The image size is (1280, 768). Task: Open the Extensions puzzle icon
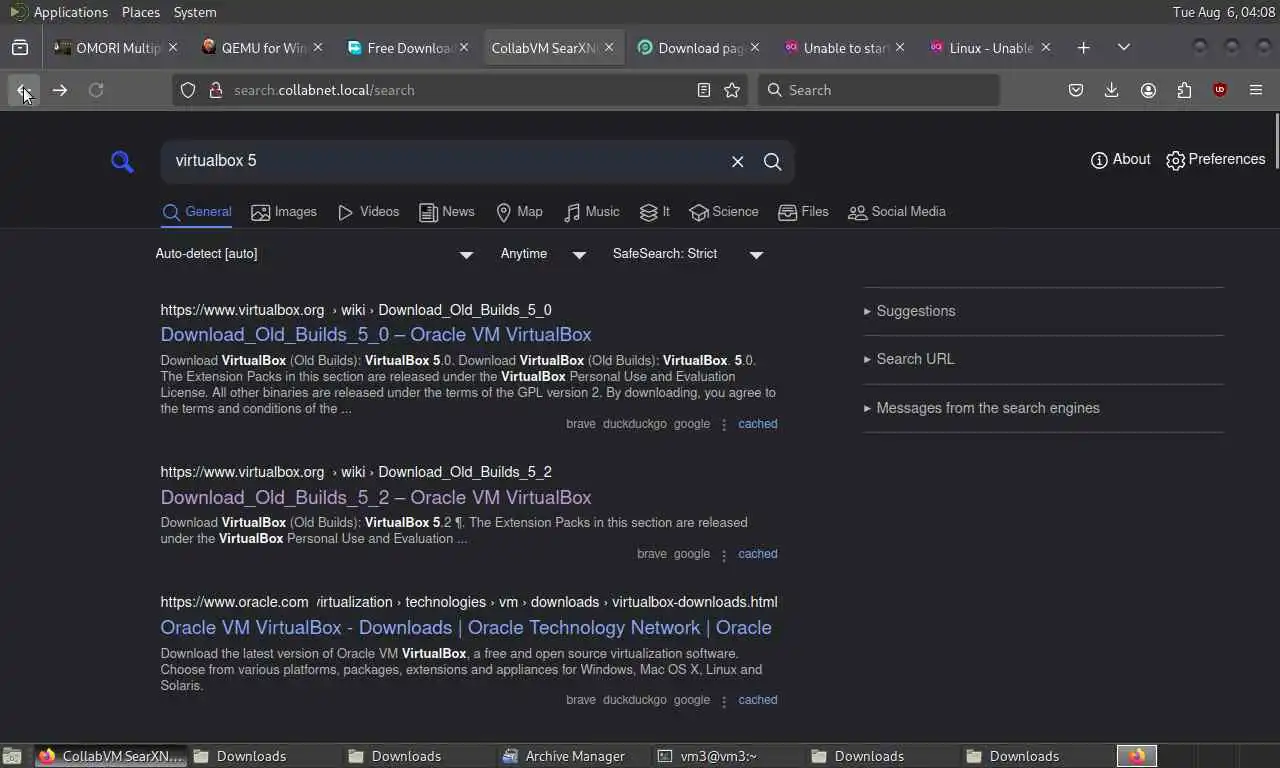click(1184, 90)
